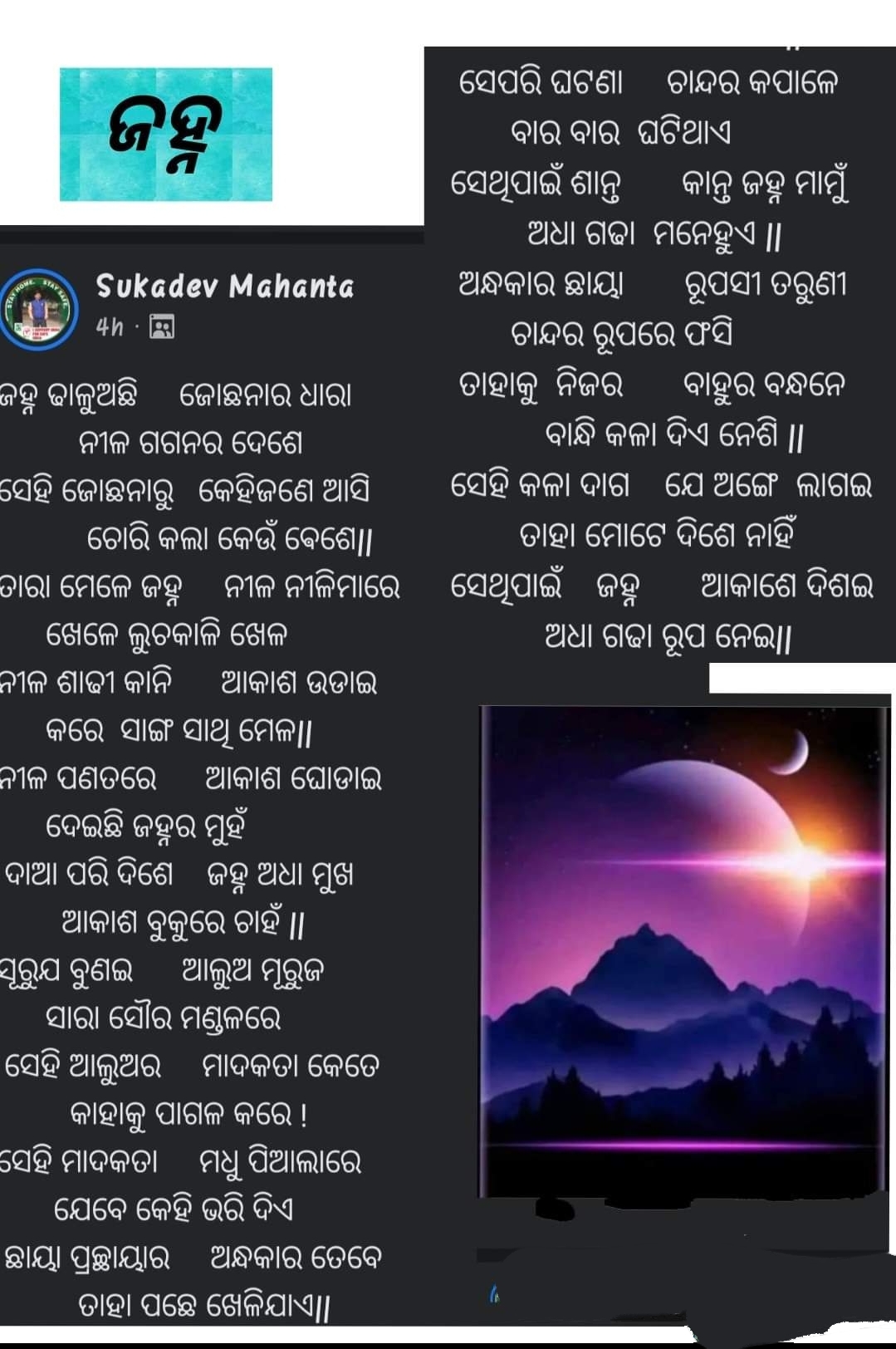Click the line କାହାକୁ ପାଗଳ କରେ !
The width and height of the screenshot is (896, 1349).
(x=189, y=1114)
